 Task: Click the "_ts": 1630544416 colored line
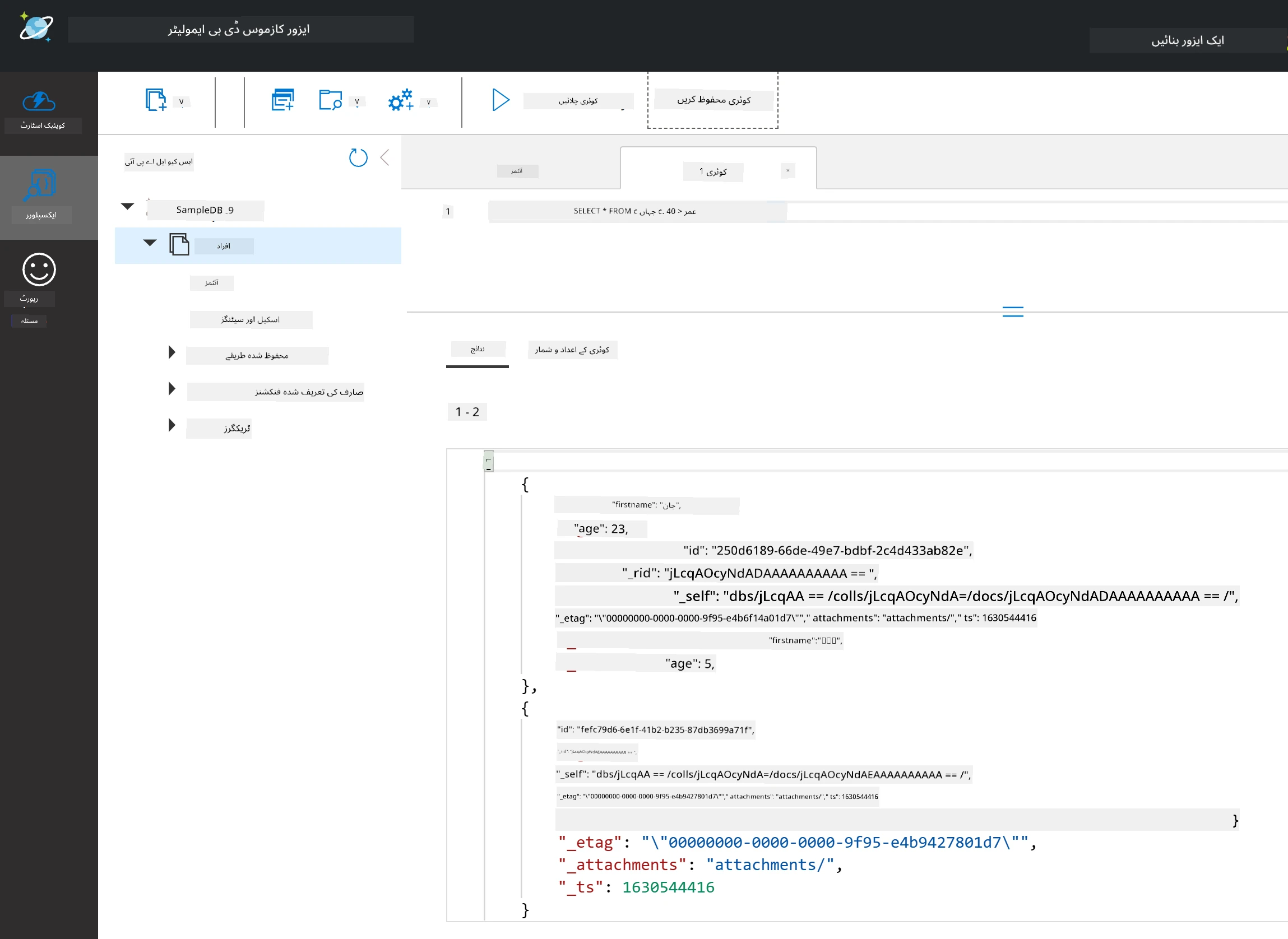tap(636, 887)
